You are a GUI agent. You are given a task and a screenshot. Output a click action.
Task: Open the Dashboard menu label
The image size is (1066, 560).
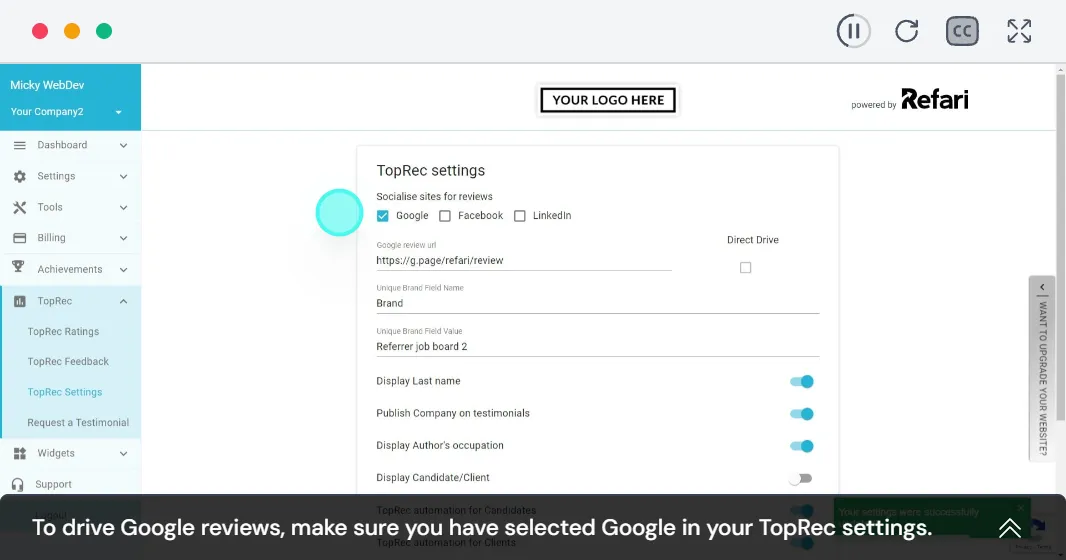coord(62,145)
